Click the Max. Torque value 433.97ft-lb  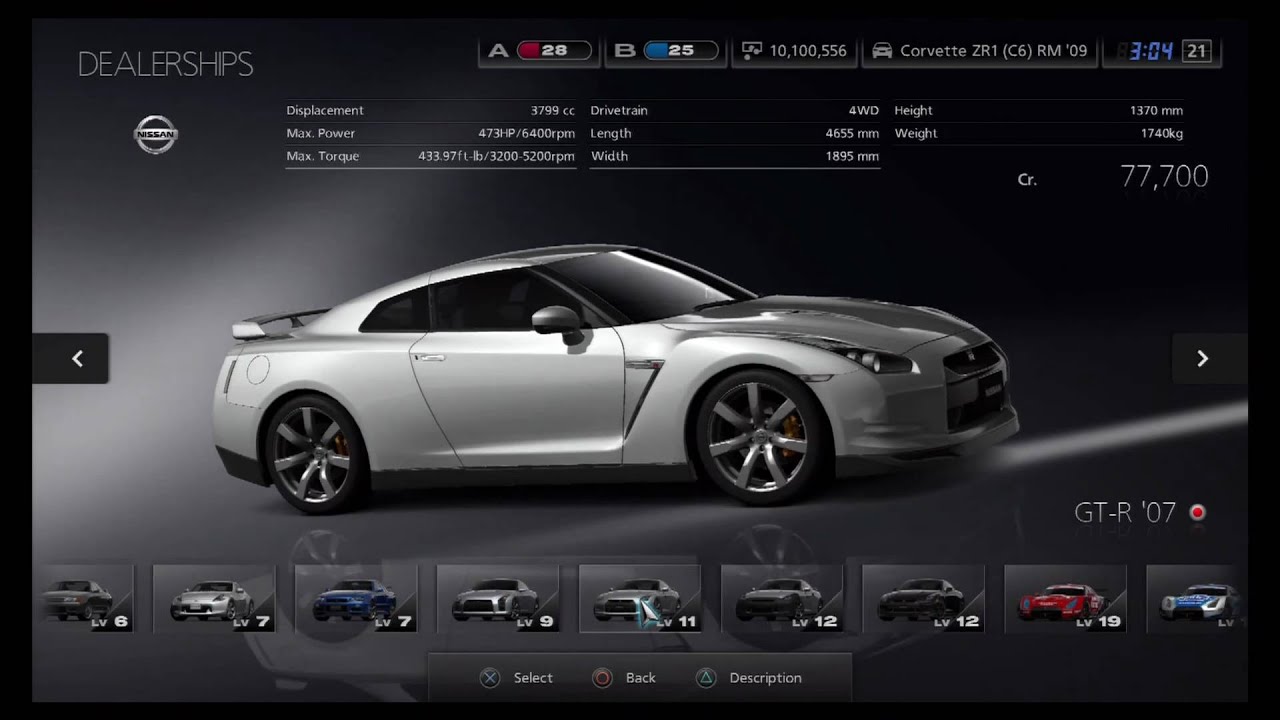click(x=497, y=156)
